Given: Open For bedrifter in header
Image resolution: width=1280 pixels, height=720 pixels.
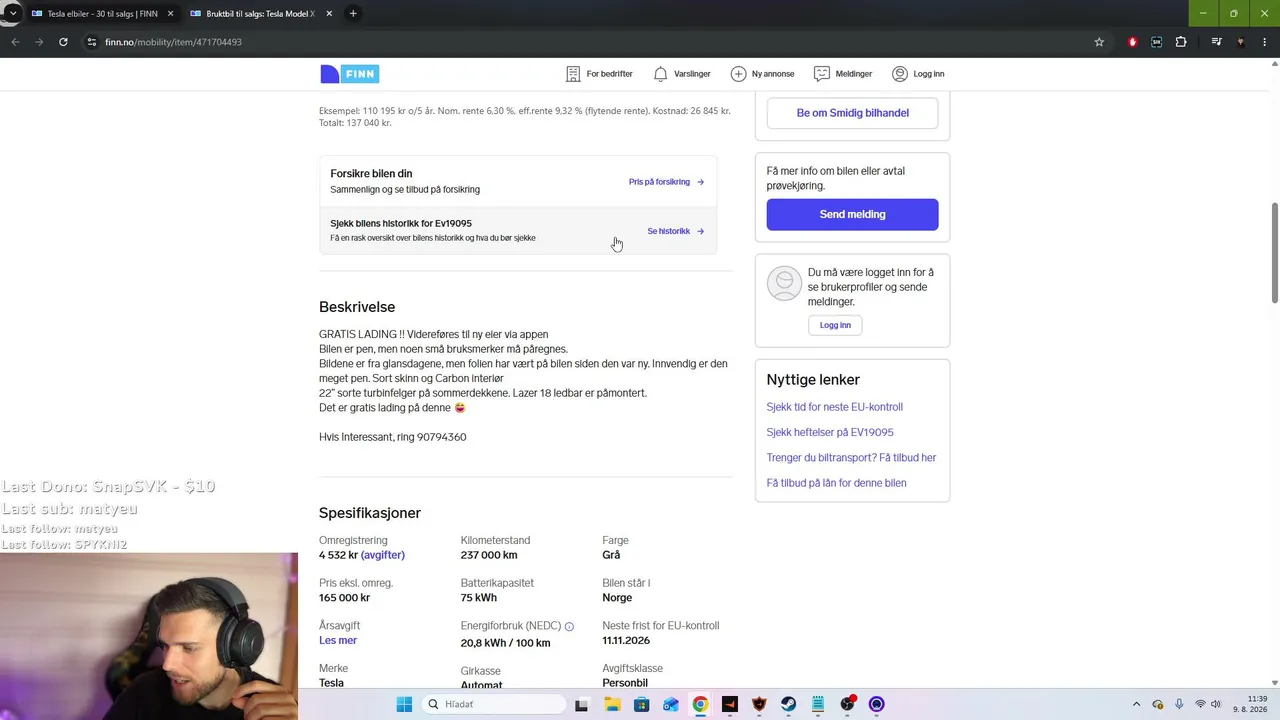Looking at the screenshot, I should (x=599, y=74).
